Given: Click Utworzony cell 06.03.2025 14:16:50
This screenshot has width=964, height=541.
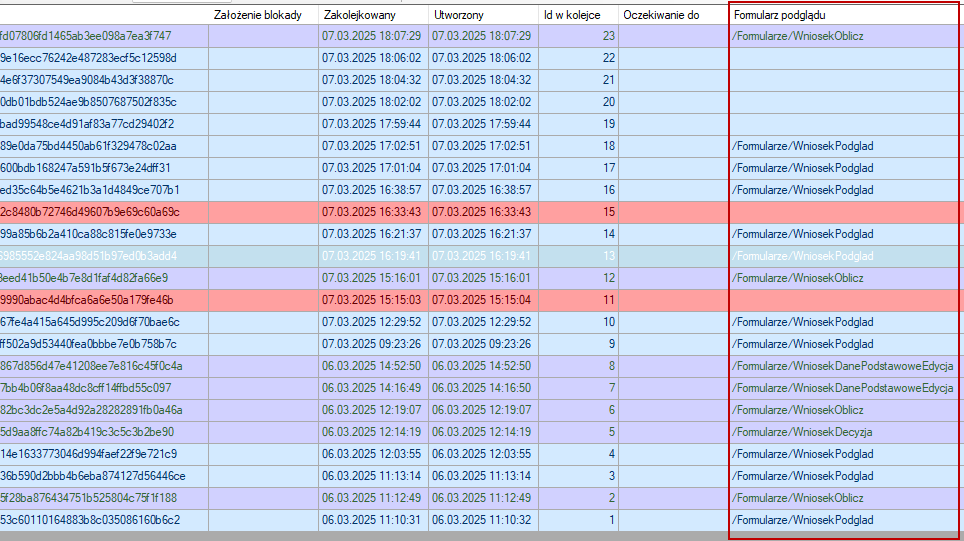Looking at the screenshot, I should [x=483, y=388].
